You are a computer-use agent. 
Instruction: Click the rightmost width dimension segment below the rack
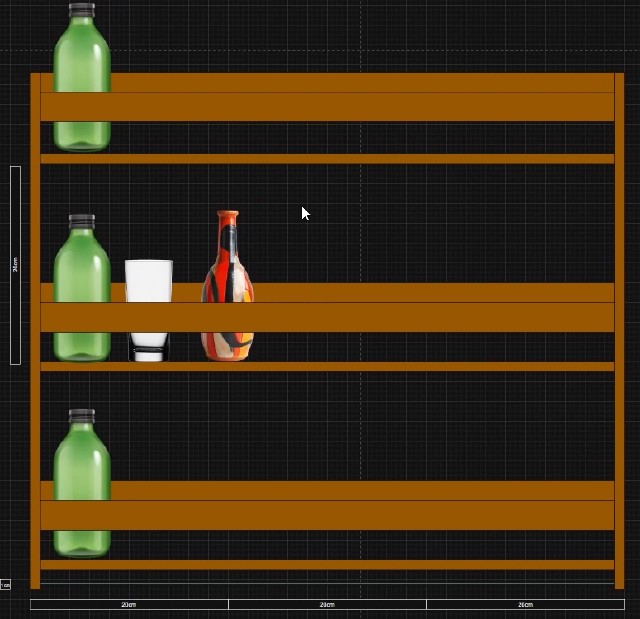[x=525, y=604]
